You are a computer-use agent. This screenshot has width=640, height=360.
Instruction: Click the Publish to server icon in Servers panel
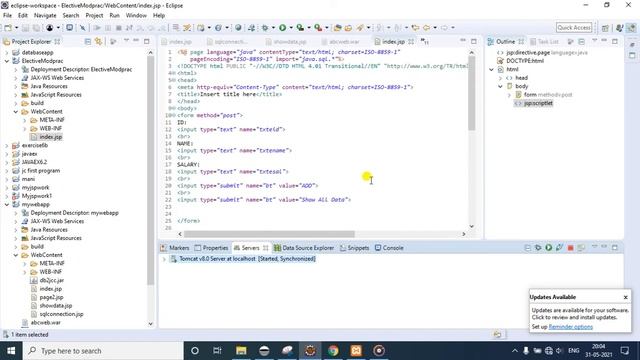581,248
